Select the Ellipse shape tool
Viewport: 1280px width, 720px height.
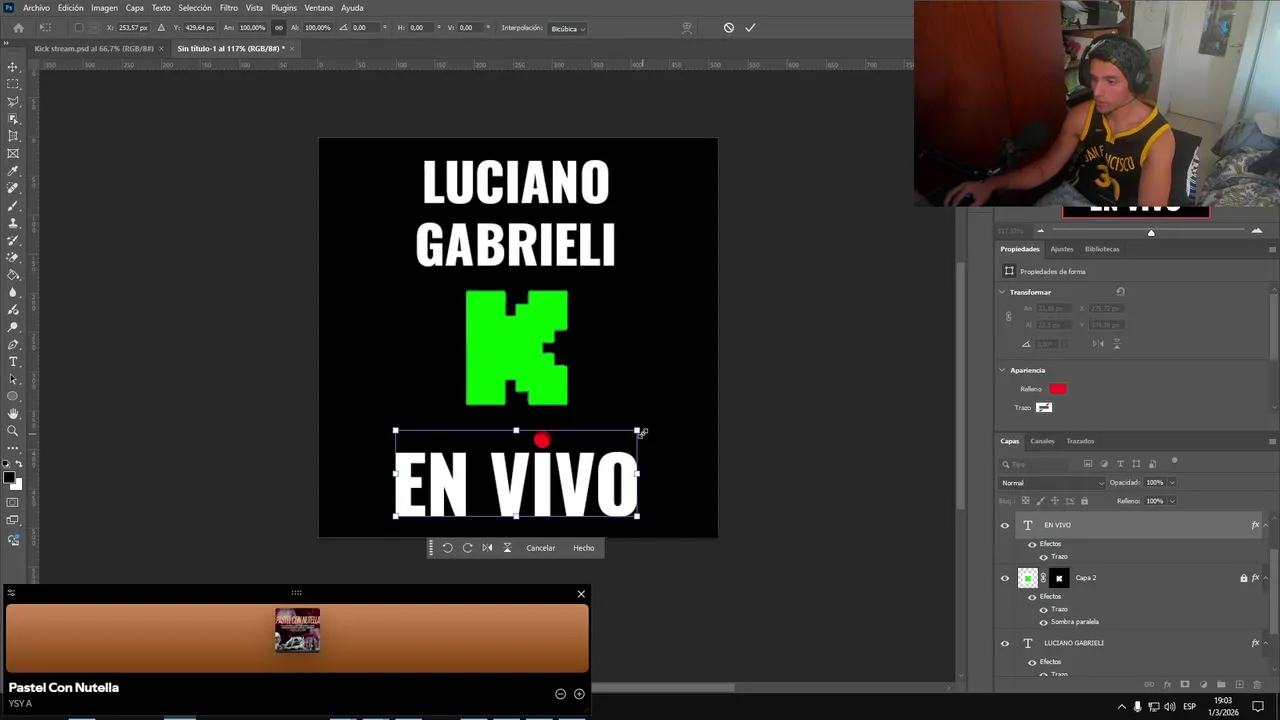13,396
